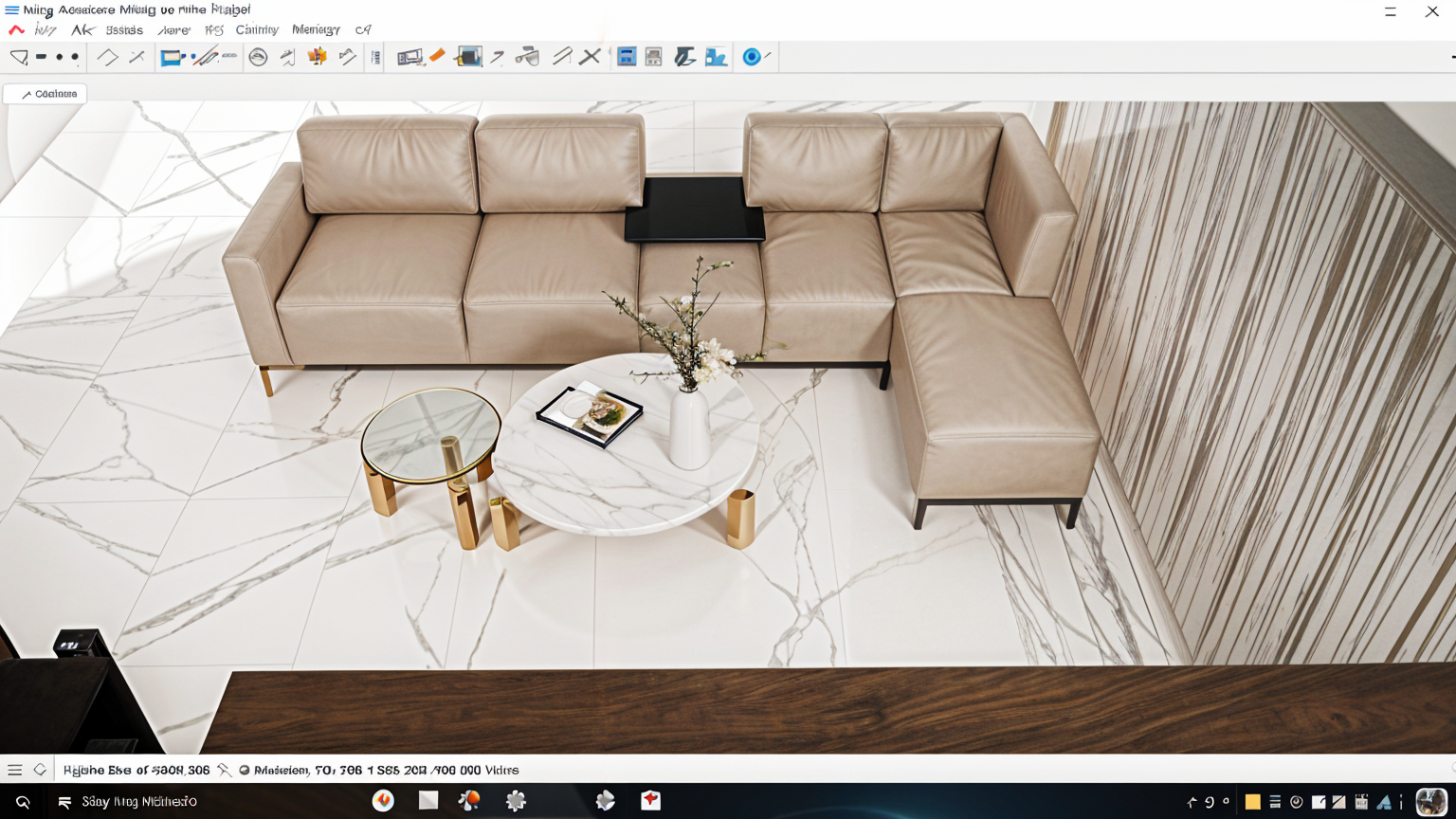Viewport: 1456px width, 819px height.
Task: Click the orange paint brush toolbar icon
Action: point(437,57)
